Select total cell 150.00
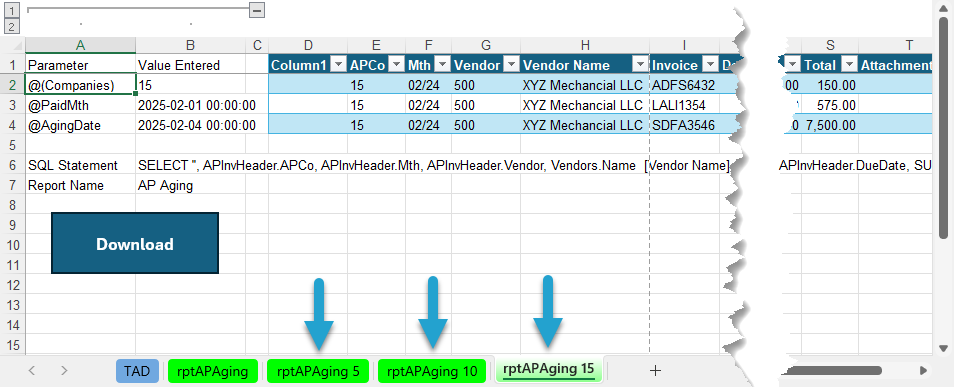 [830, 85]
